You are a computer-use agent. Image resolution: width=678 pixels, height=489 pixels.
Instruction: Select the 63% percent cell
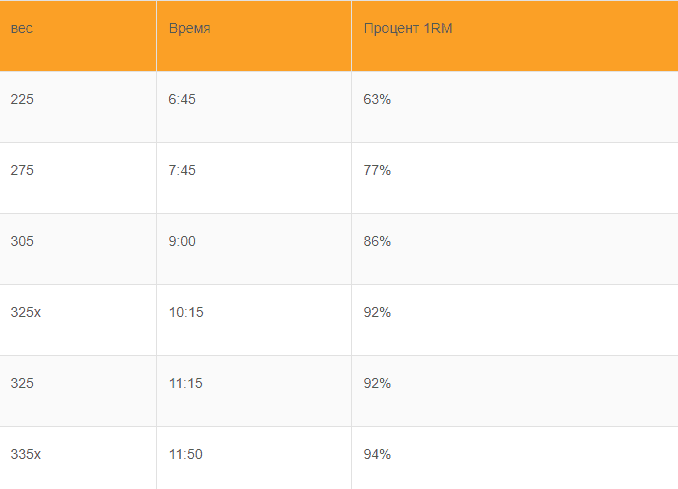tap(515, 107)
